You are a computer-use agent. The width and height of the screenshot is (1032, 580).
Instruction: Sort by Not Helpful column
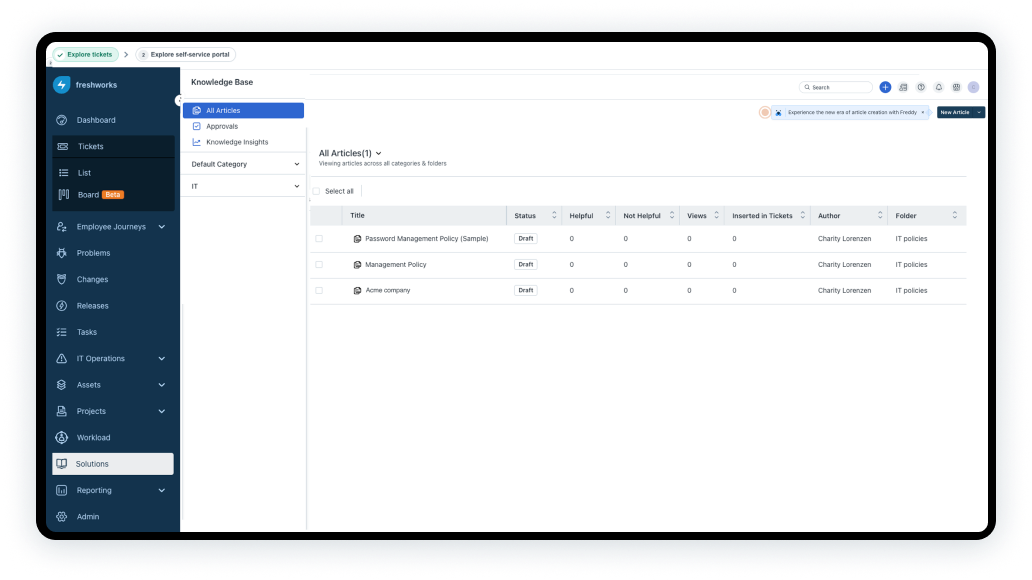pyautogui.click(x=672, y=215)
